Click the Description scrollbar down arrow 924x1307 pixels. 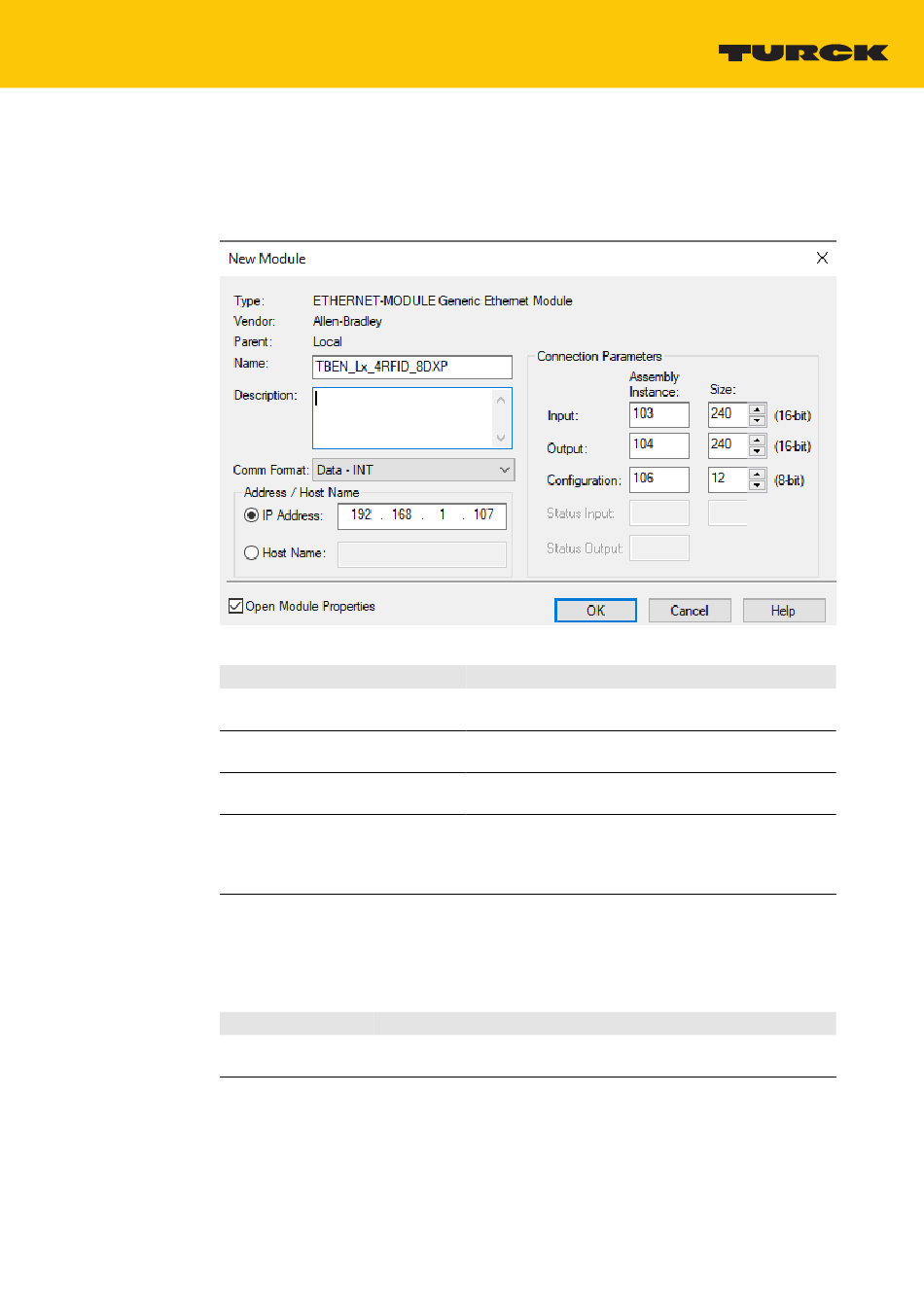(501, 438)
